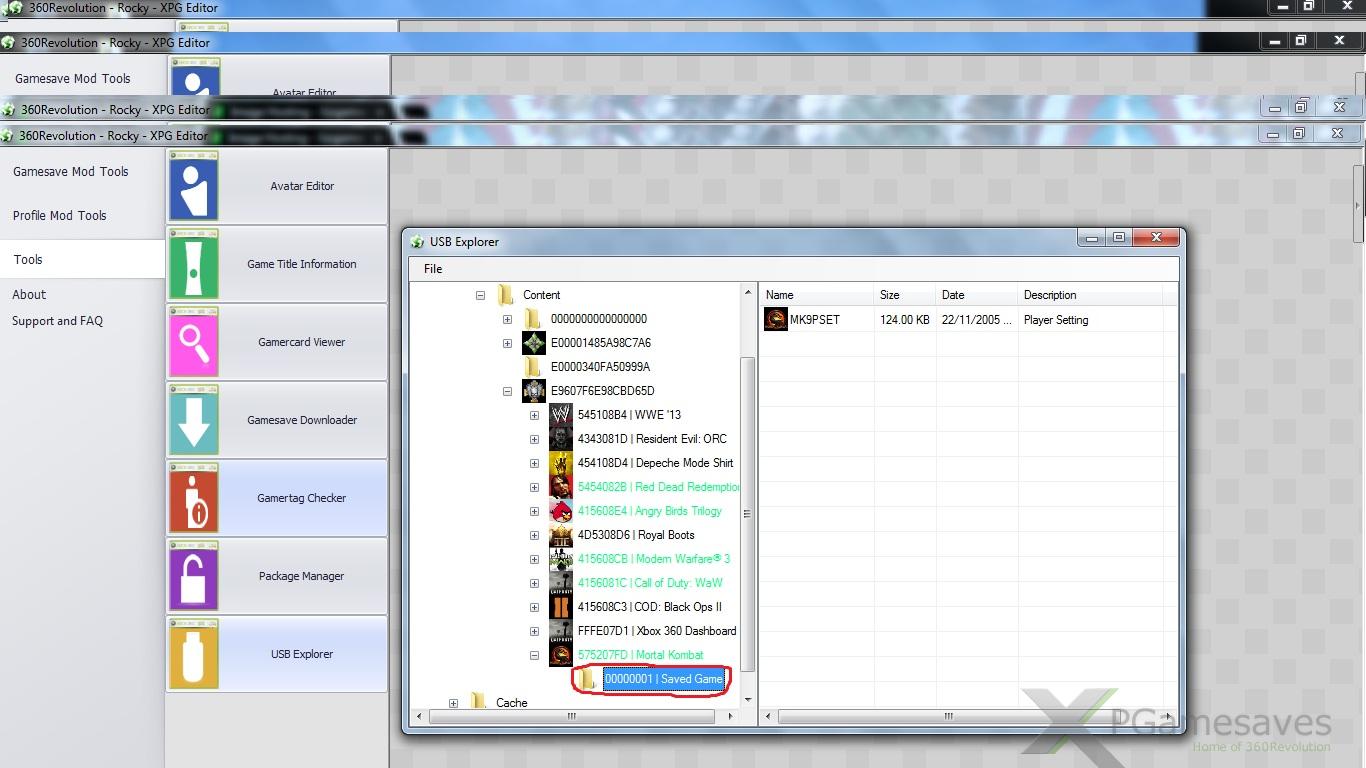Expand the WWE '13 tree node

pyautogui.click(x=534, y=415)
